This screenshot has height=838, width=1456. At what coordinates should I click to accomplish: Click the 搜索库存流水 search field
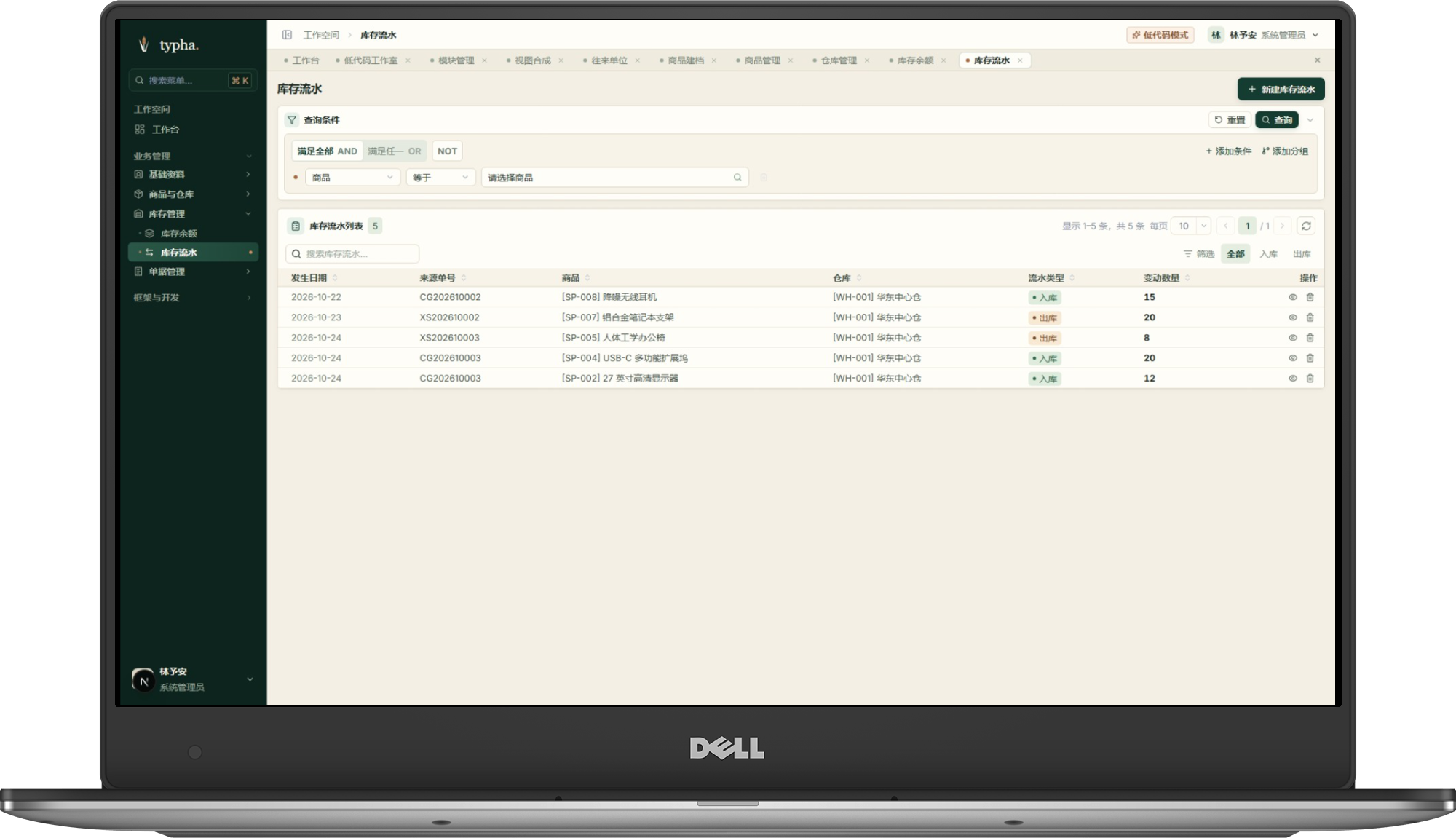(x=352, y=254)
